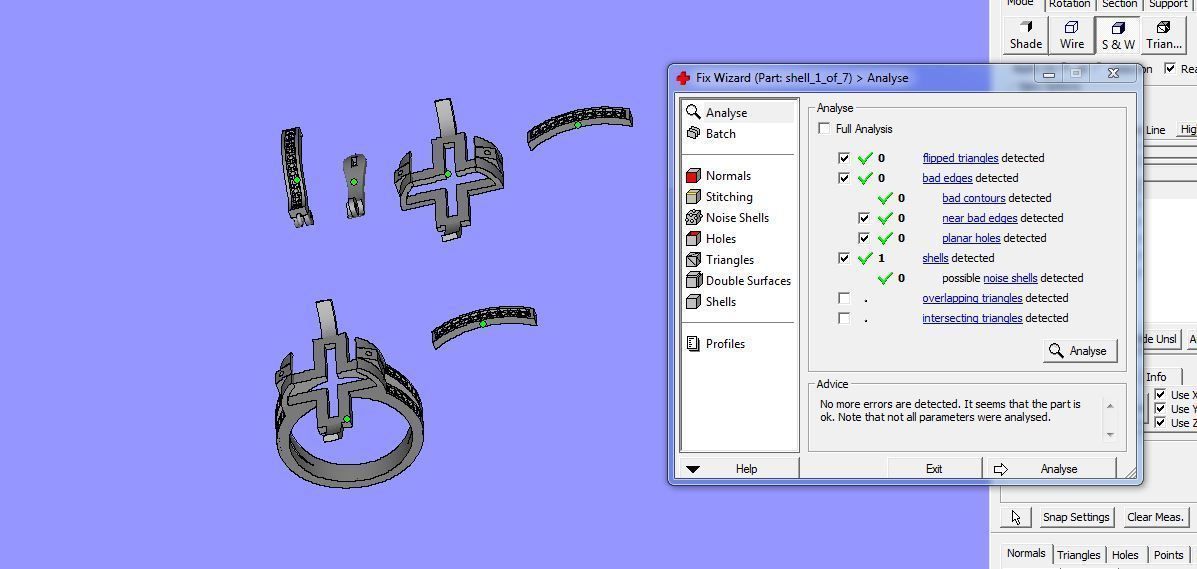The image size is (1197, 569).
Task: Follow the planar holes link
Action: pos(971,238)
